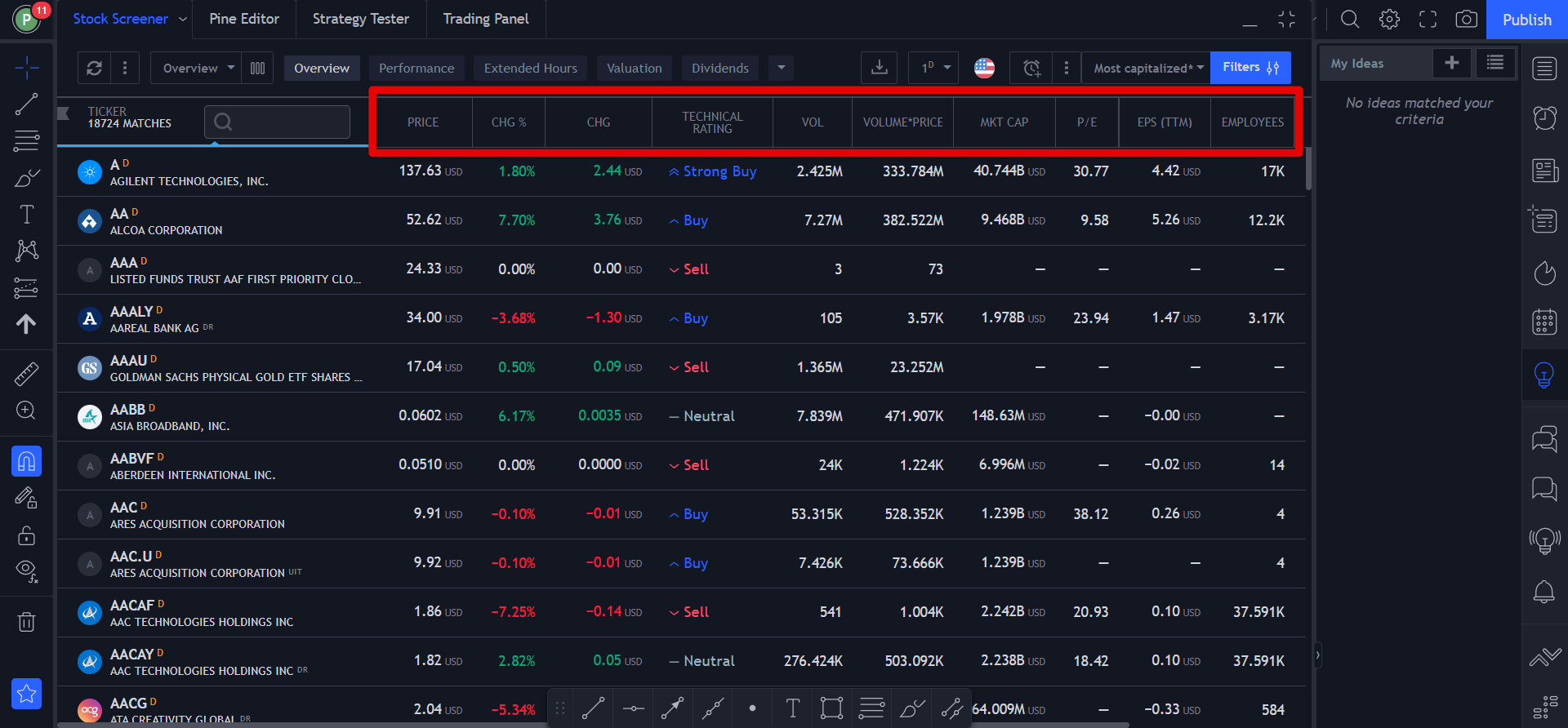The height and width of the screenshot is (728, 1568).
Task: Hide all drawings with eye icon
Action: pos(26,571)
